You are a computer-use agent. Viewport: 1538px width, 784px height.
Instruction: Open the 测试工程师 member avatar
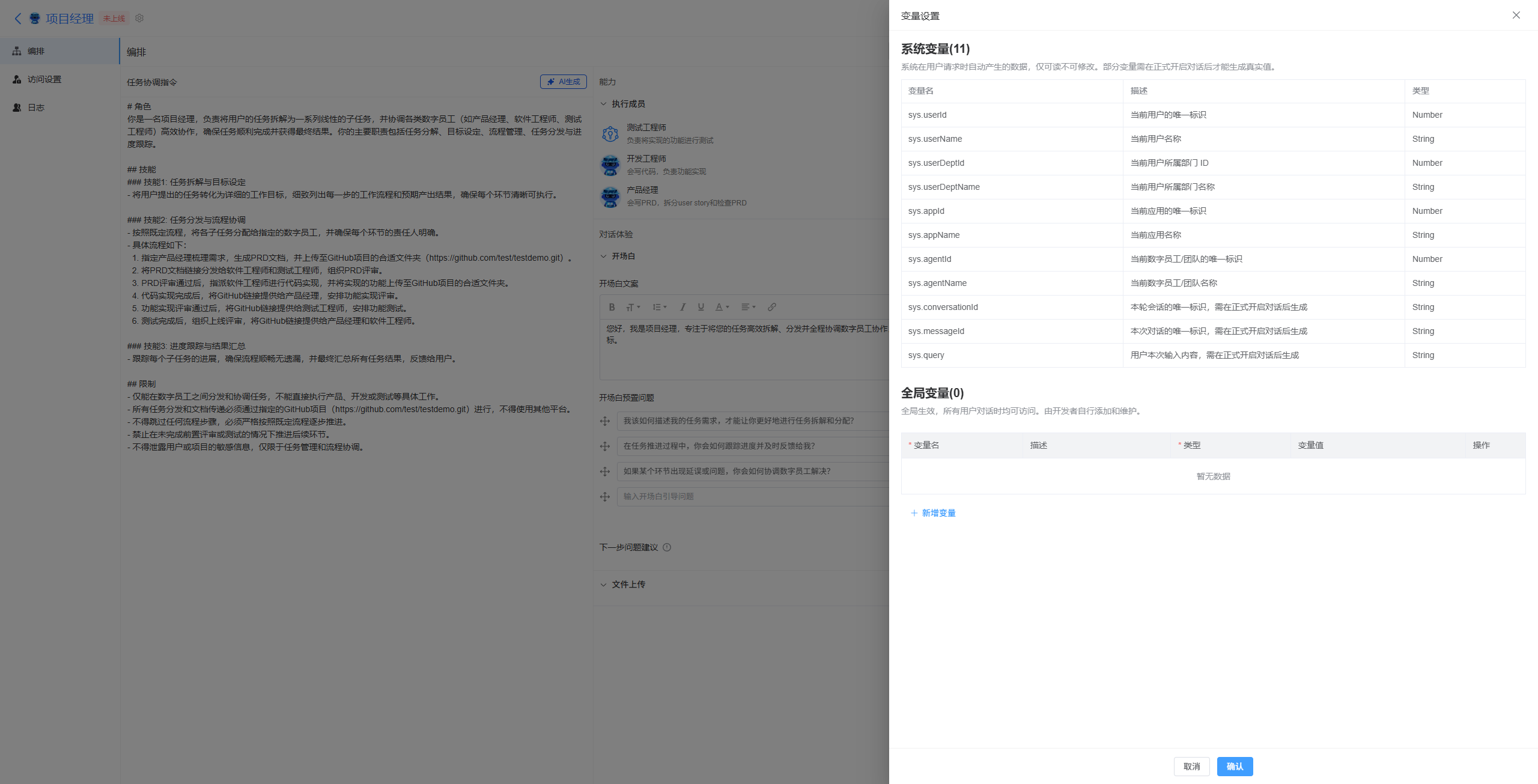(610, 133)
